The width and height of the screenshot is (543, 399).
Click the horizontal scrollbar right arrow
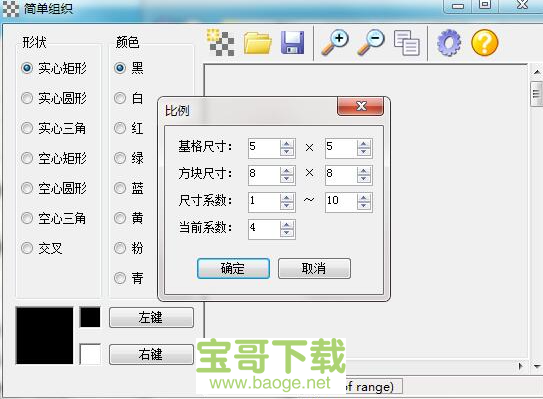click(521, 366)
